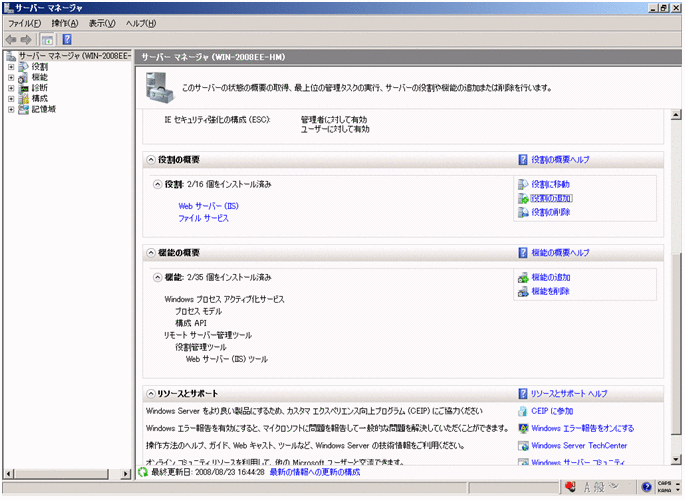The image size is (685, 500).
Task: Open the ファイル サービス role link
Action: (203, 218)
